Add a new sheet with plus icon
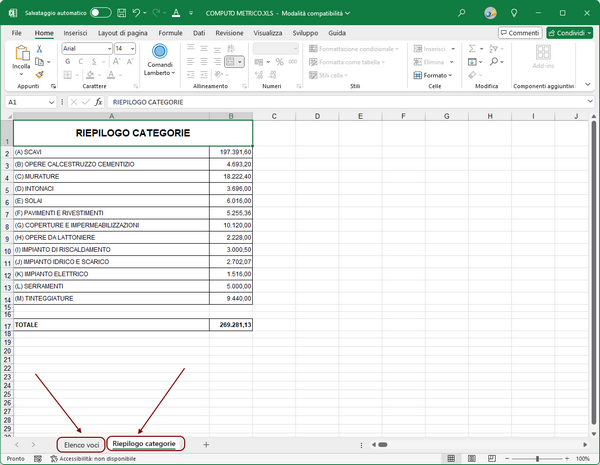The image size is (600, 465). (206, 443)
